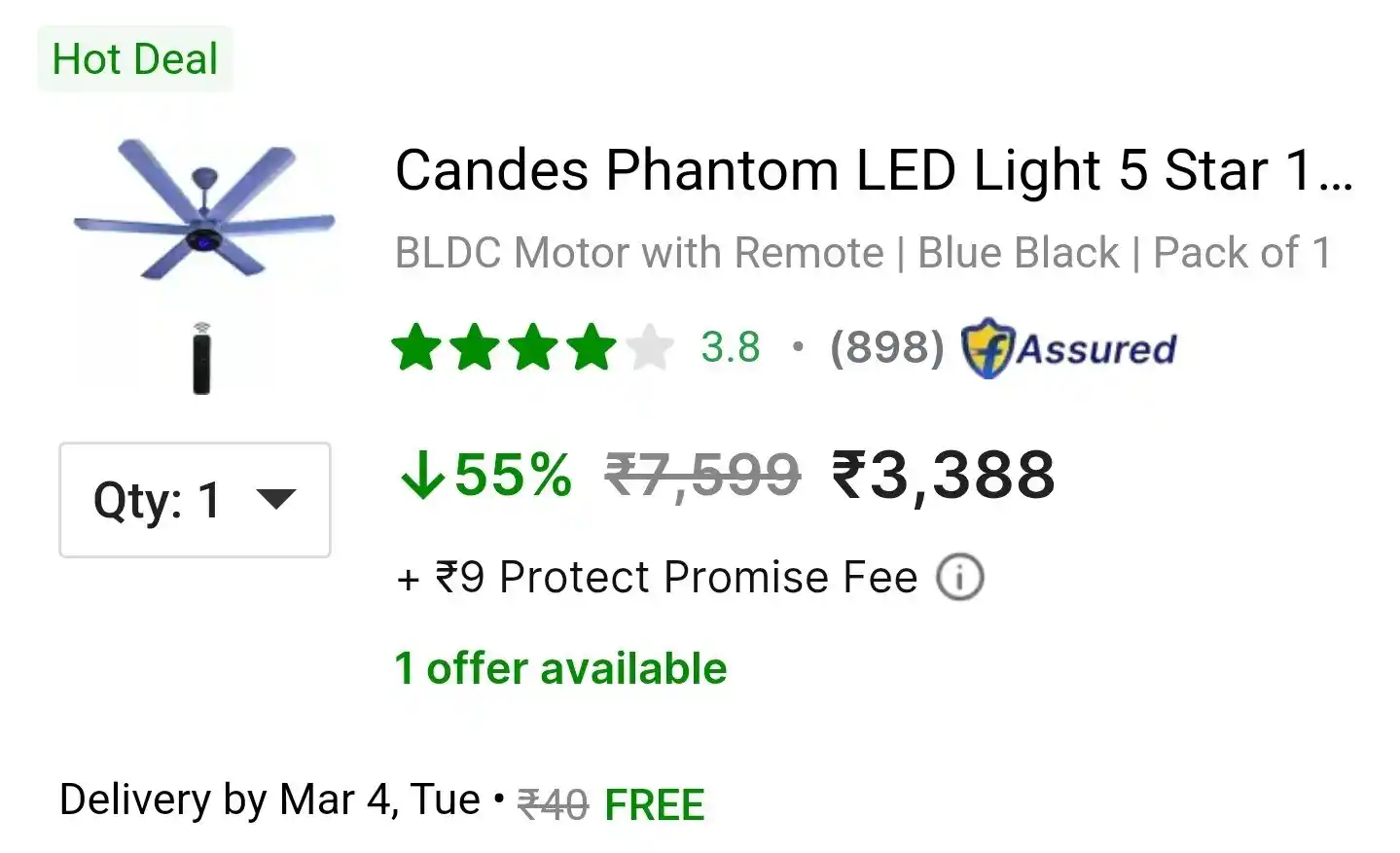Viewport: 1400px width, 853px height.
Task: Click the '₹9 Protect Promise Fee' text
Action: [676, 578]
